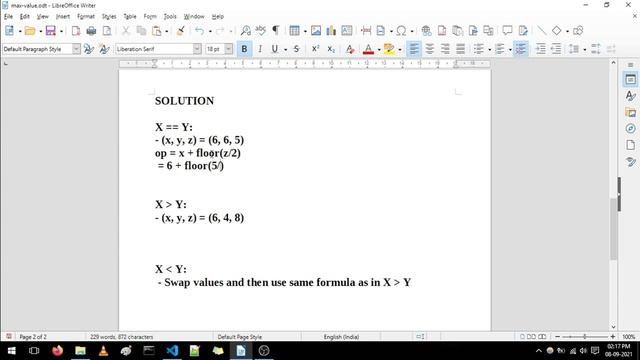Screen dimensions: 640x360
Task: Click the Copy icon
Action: click(x=141, y=31)
